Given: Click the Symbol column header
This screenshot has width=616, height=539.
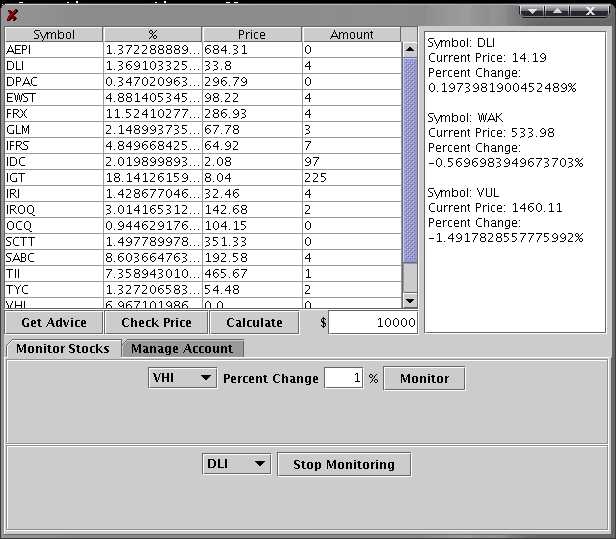Looking at the screenshot, I should pos(54,34).
